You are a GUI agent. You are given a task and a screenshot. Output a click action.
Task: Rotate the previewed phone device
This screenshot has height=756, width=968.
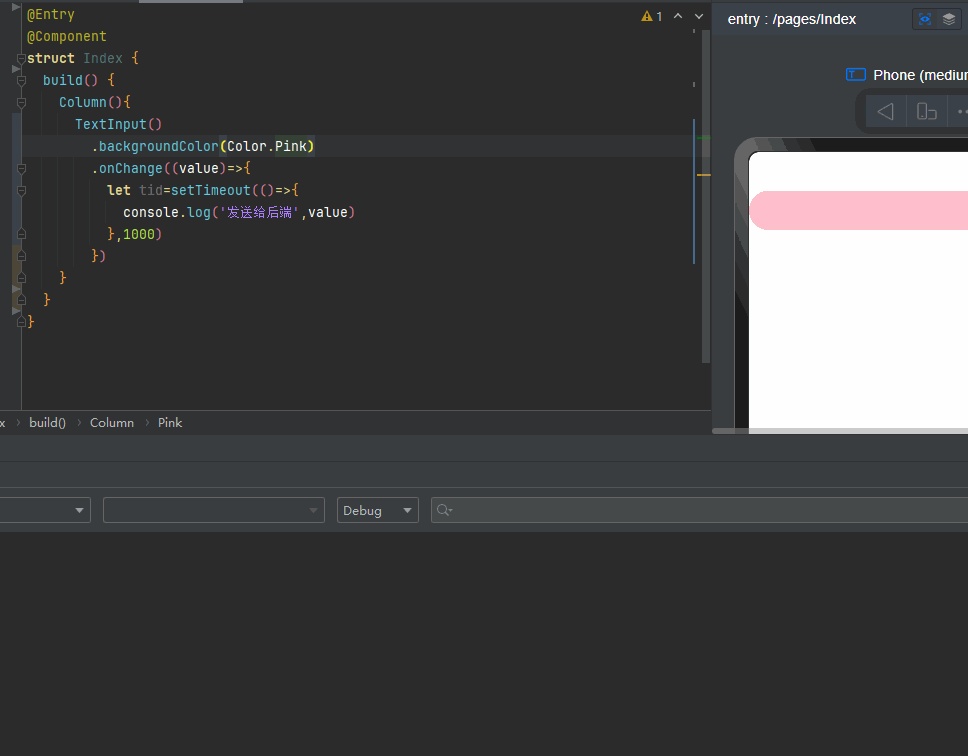pos(926,112)
